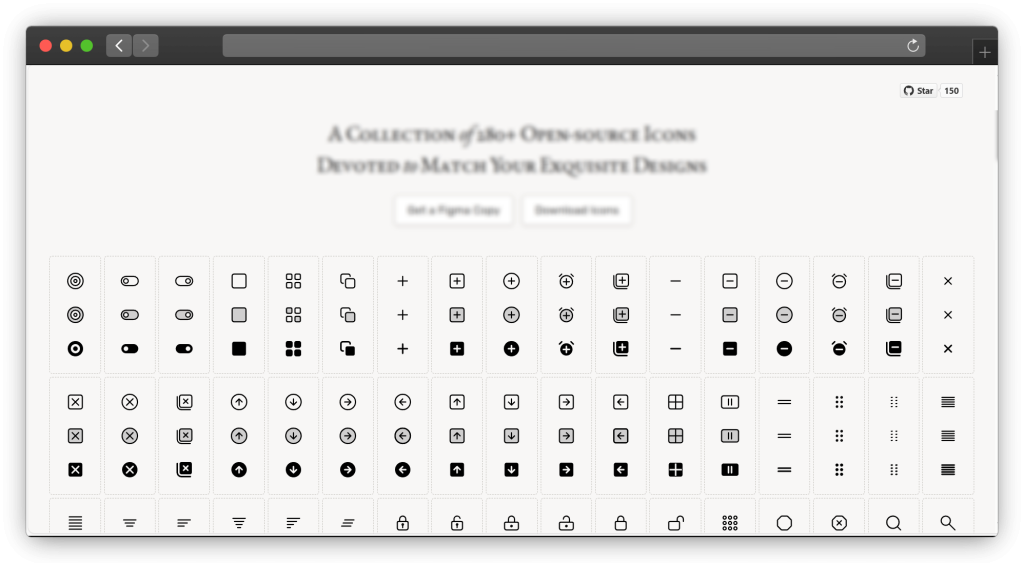The width and height of the screenshot is (1024, 563).
Task: Choose the outline target bullseye icon
Action: (75, 281)
